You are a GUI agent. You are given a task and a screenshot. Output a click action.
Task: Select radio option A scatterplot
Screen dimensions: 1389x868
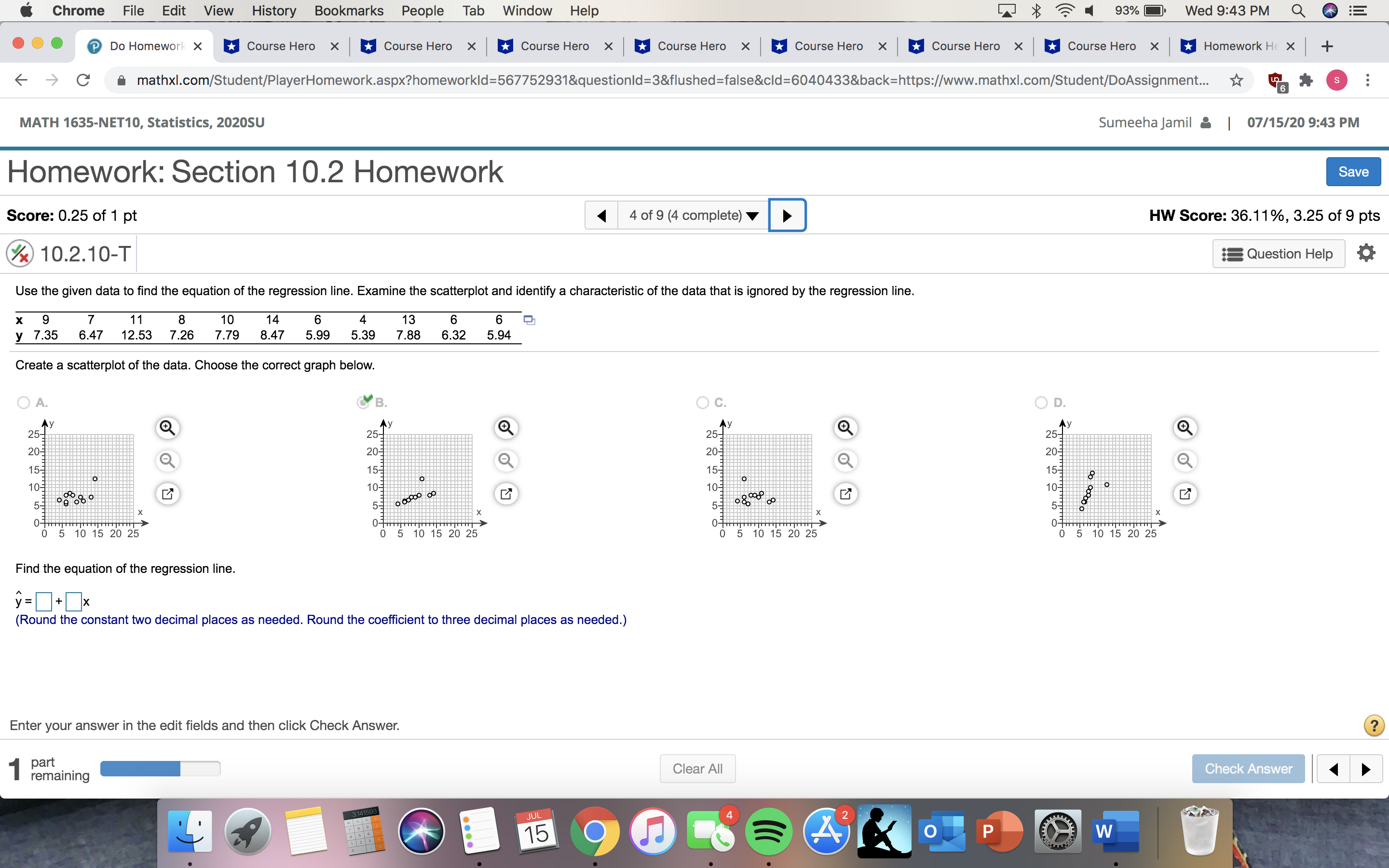click(x=24, y=403)
